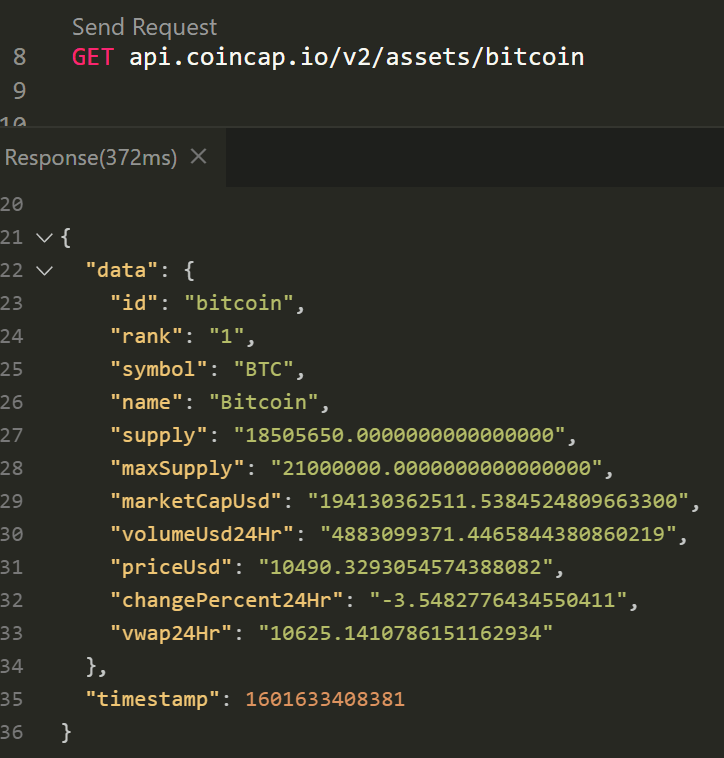Viewport: 724px width, 758px height.
Task: Click the "supply" key on line 27
Action: tap(160, 436)
